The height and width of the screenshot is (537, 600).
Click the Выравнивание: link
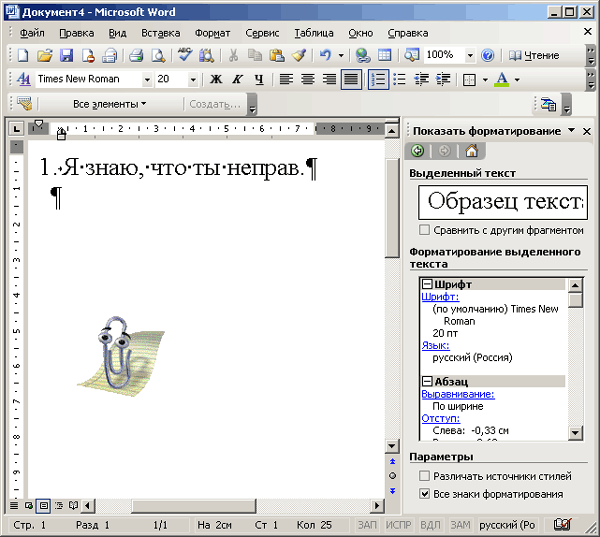pos(458,394)
